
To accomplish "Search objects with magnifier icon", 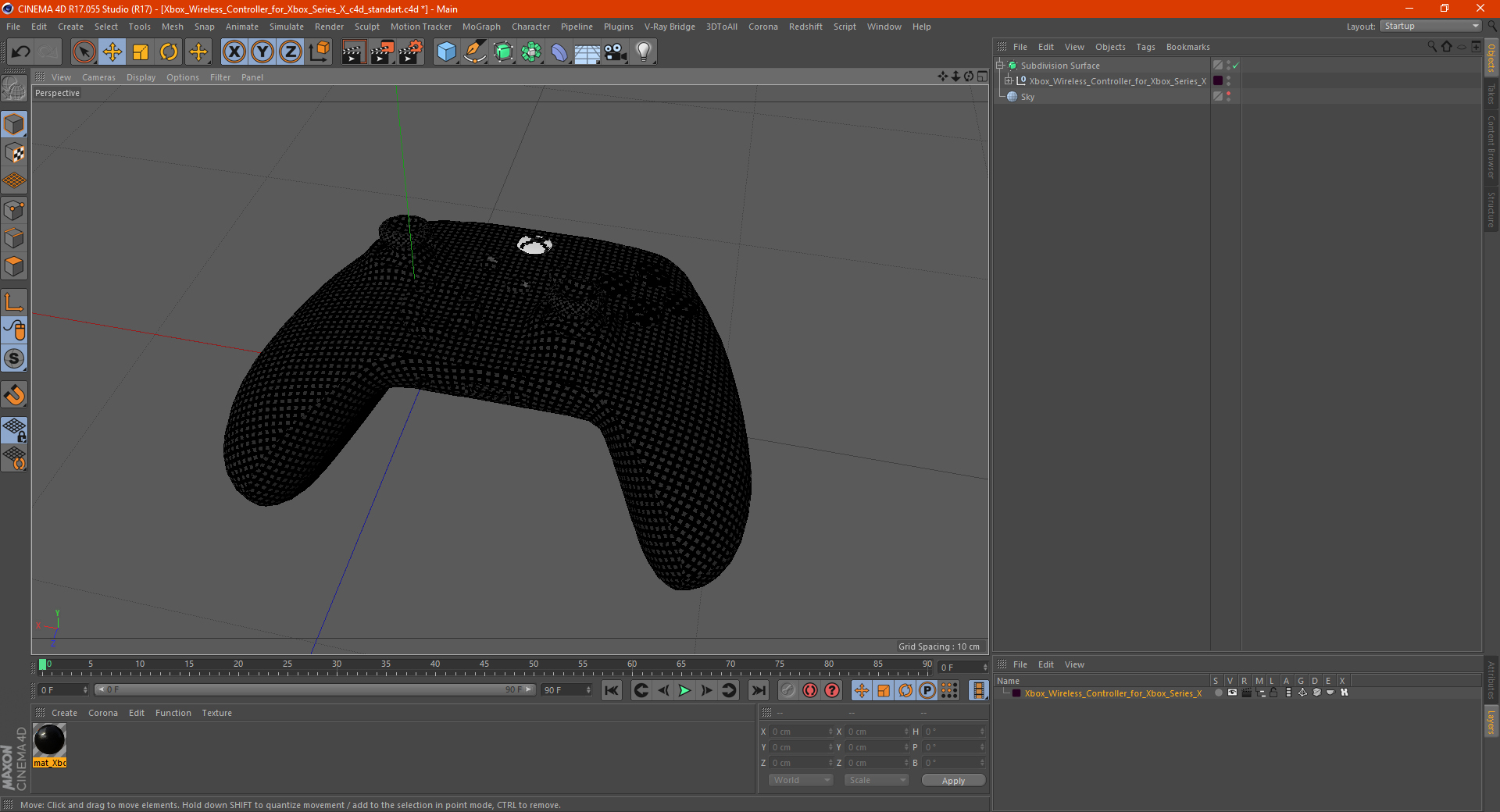I will [x=1432, y=47].
